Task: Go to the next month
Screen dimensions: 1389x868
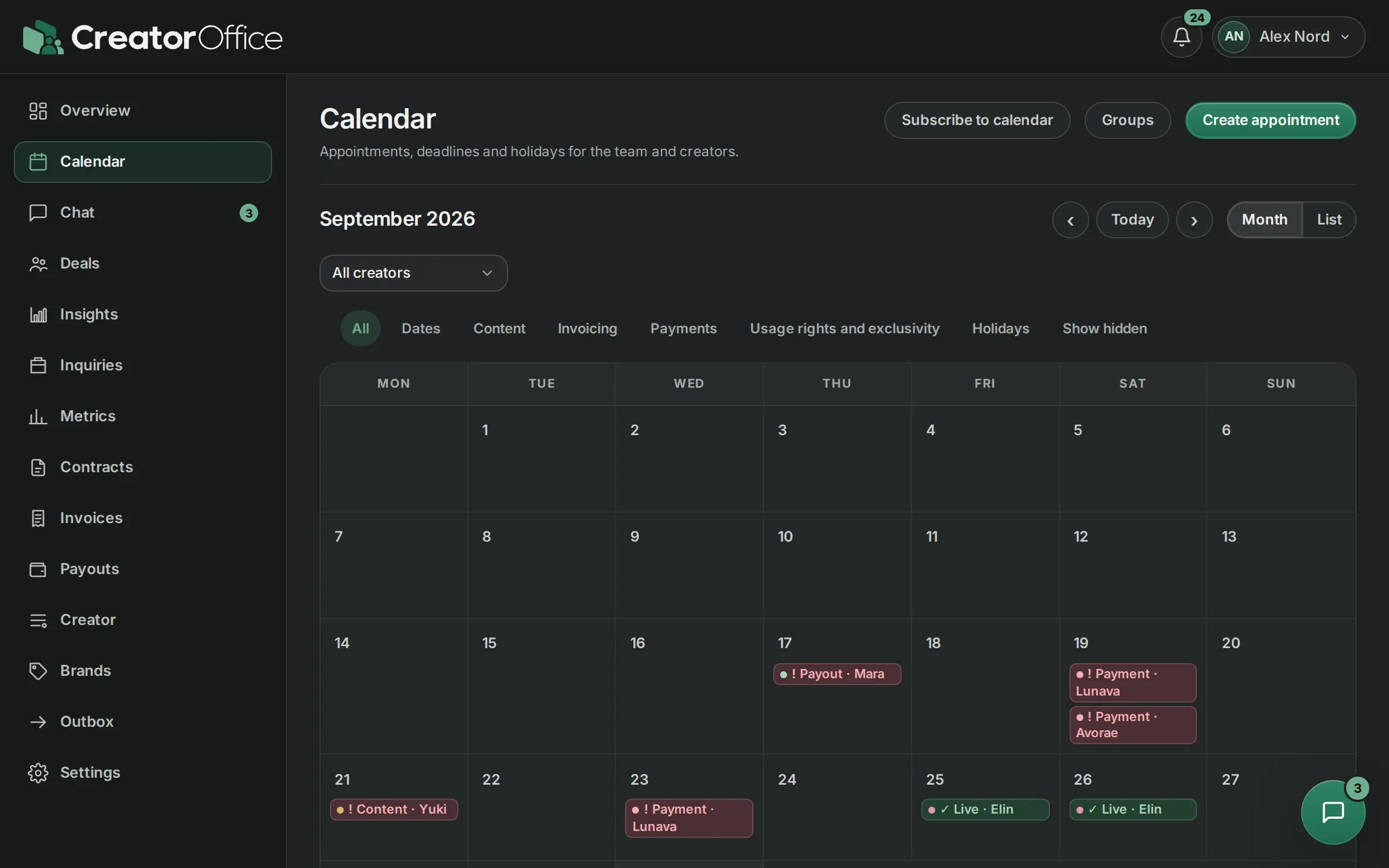Action: 1194,219
